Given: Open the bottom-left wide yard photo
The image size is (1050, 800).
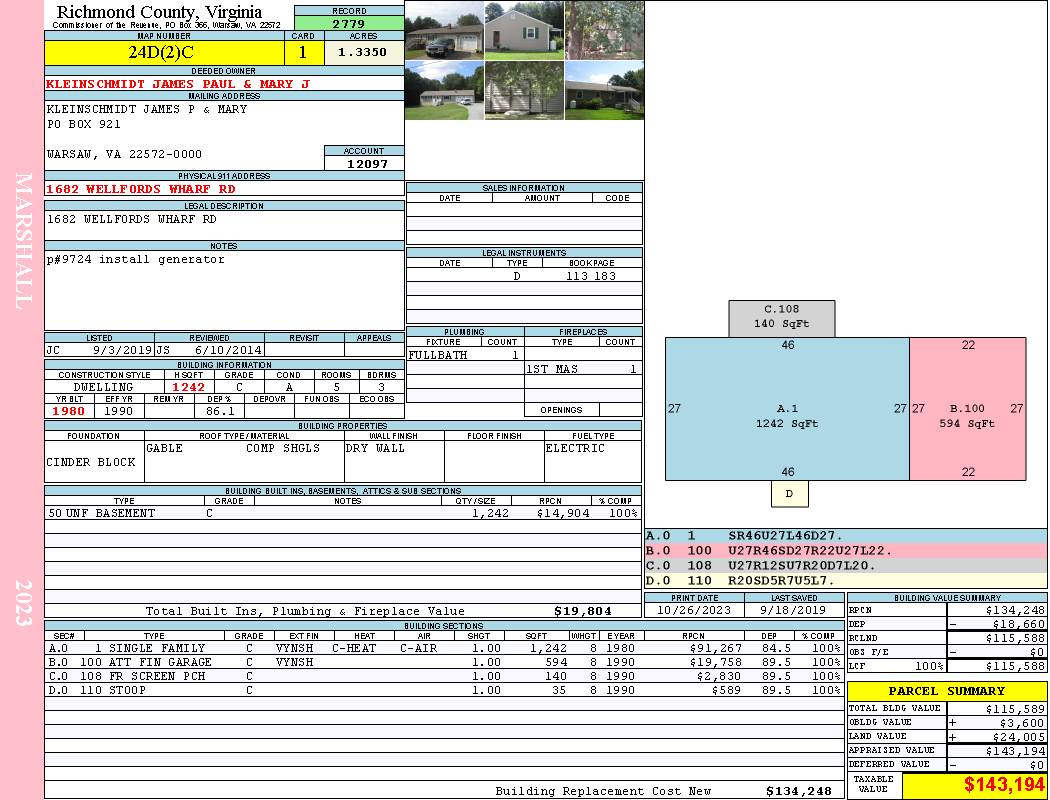Looking at the screenshot, I should tap(444, 90).
